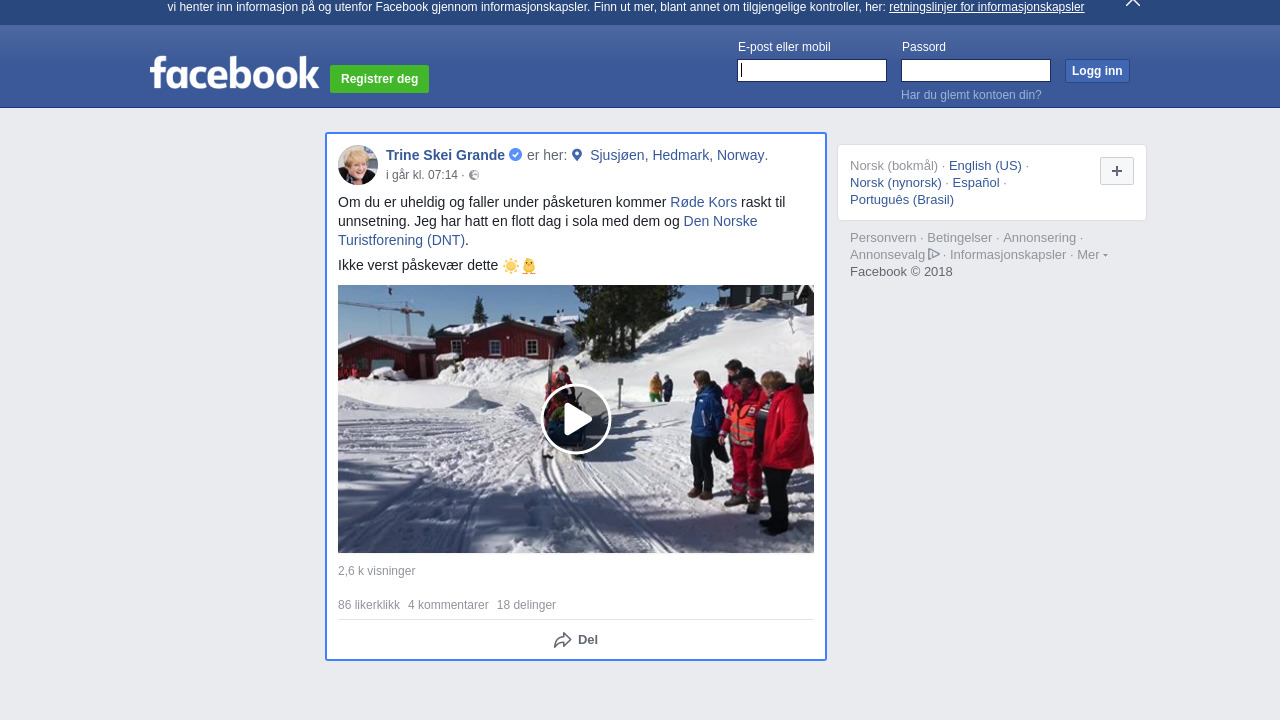
Task: Close the cookie information banner
Action: (1133, 3)
